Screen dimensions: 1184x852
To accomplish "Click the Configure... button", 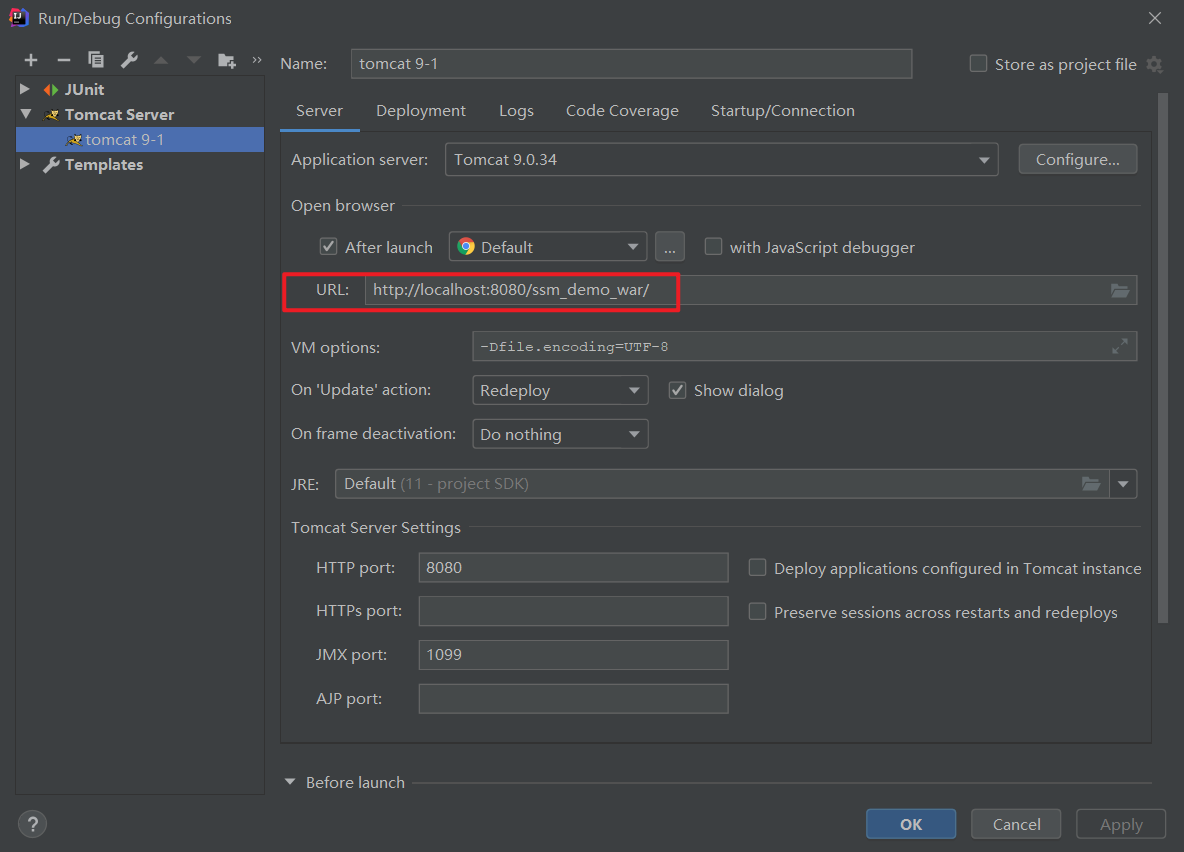I will 1078,159.
